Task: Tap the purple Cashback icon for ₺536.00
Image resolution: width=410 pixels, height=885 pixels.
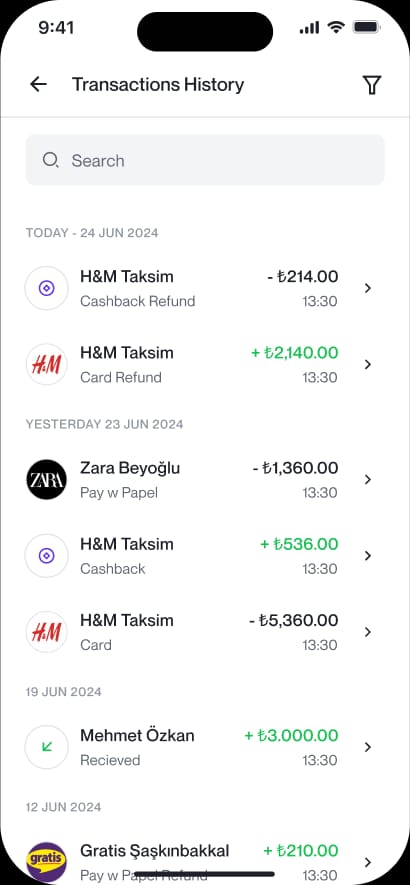Action: pos(46,556)
